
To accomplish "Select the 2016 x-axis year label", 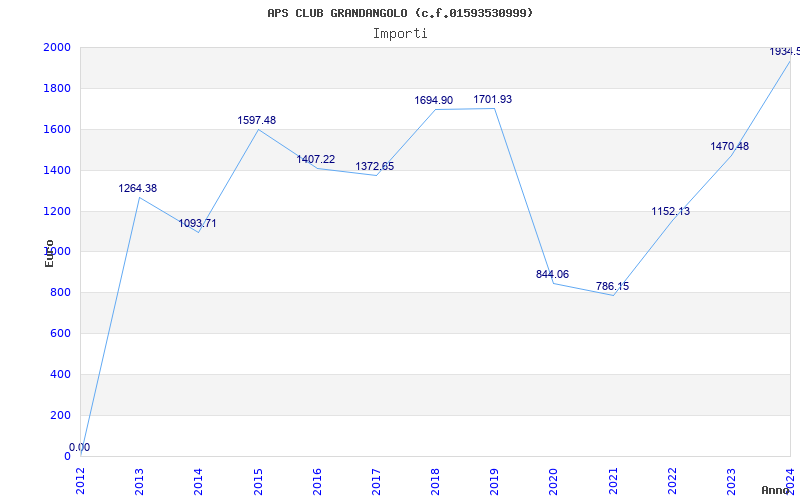I will [317, 481].
